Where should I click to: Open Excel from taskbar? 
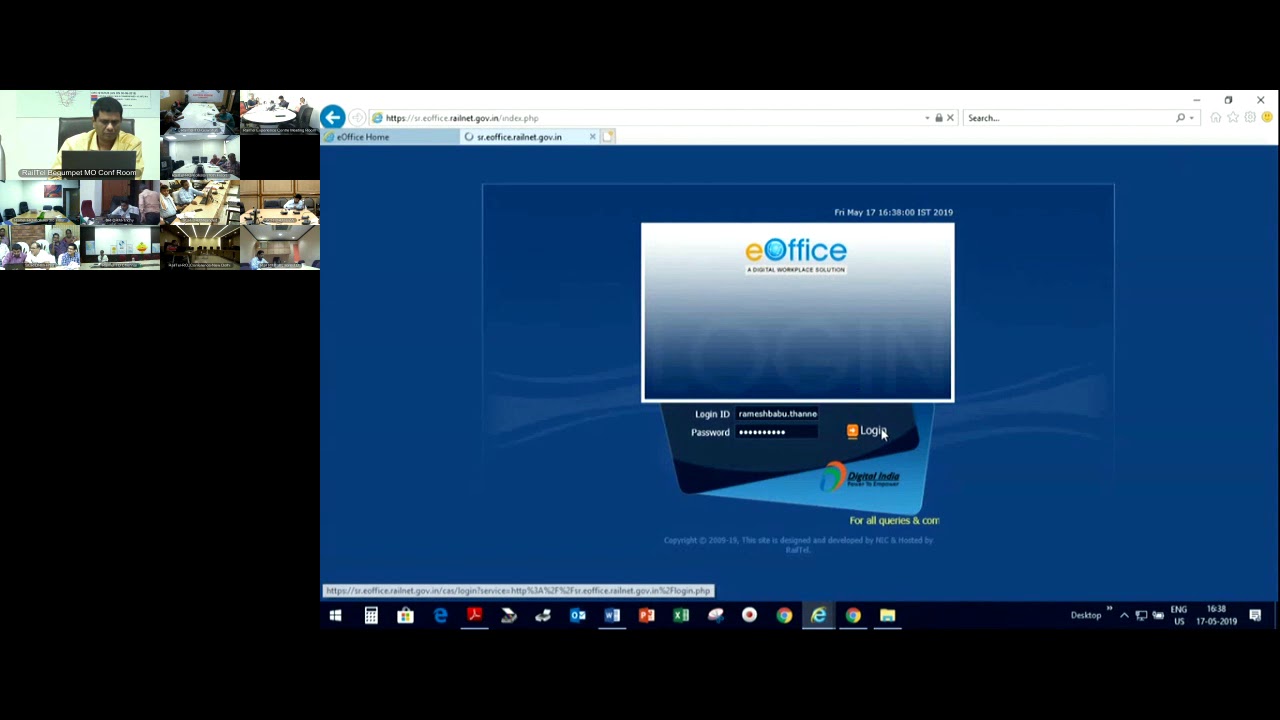[x=681, y=615]
